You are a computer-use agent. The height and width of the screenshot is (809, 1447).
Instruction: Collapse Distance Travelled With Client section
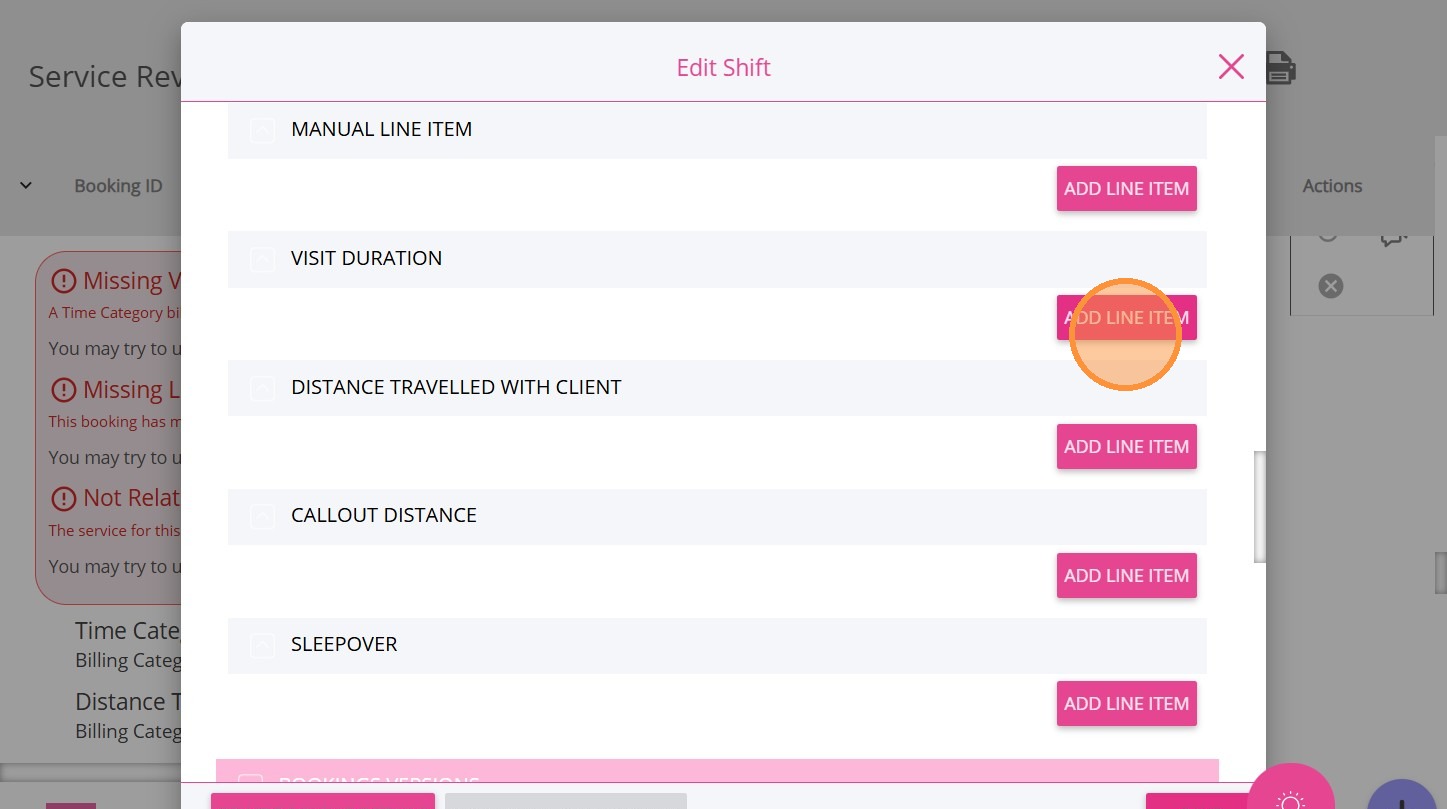(262, 388)
